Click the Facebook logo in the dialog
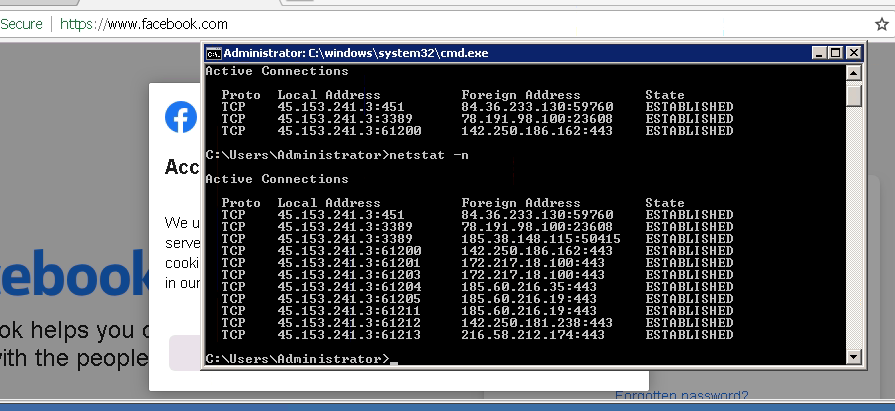Image resolution: width=895 pixels, height=411 pixels. tap(181, 117)
